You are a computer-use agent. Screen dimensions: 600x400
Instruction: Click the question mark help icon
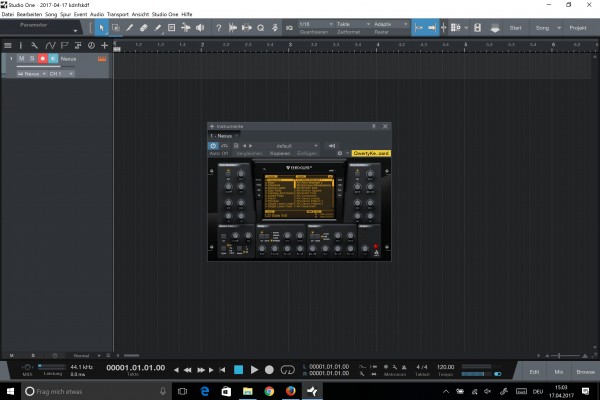pos(218,28)
